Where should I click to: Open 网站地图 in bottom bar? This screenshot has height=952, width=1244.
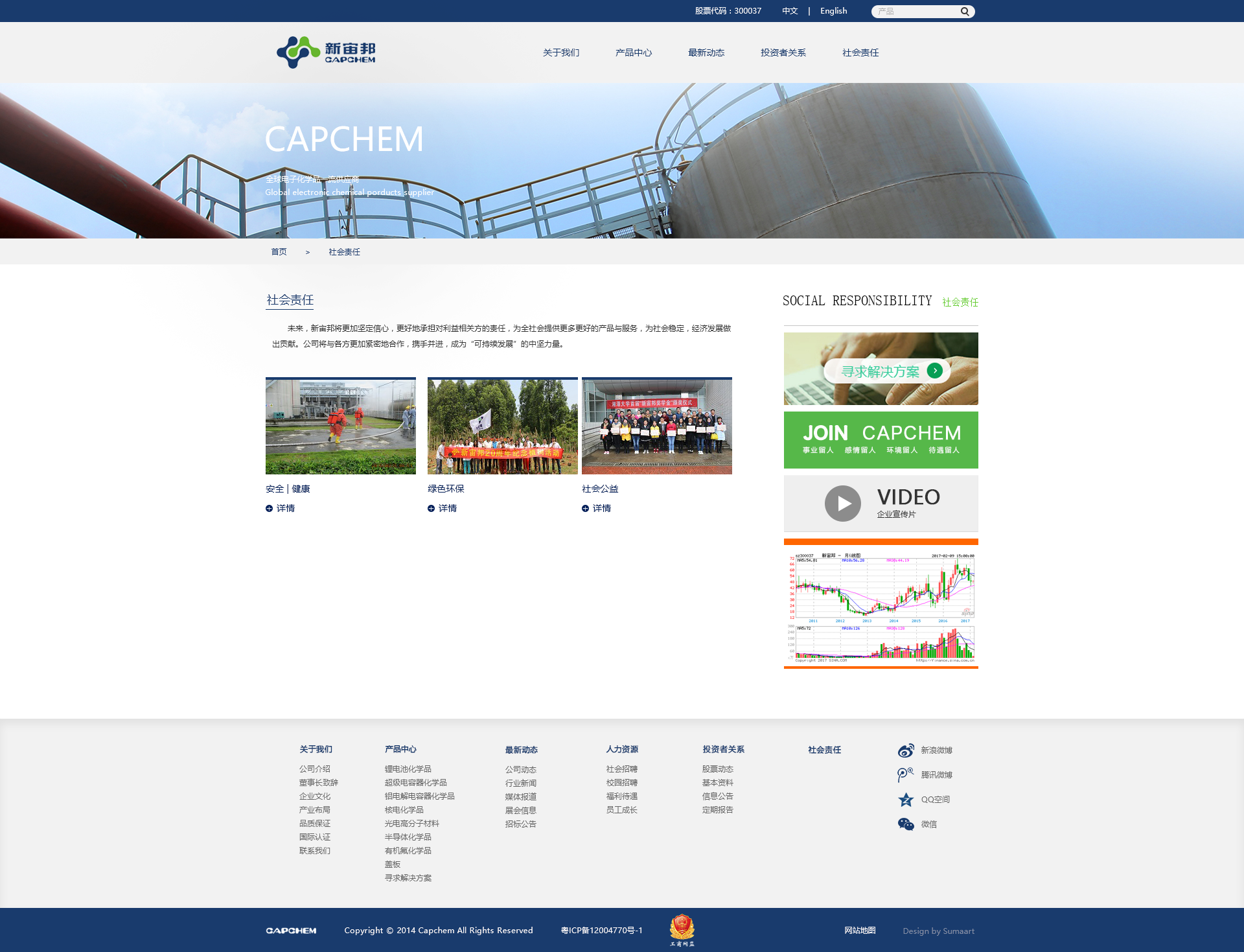[860, 931]
